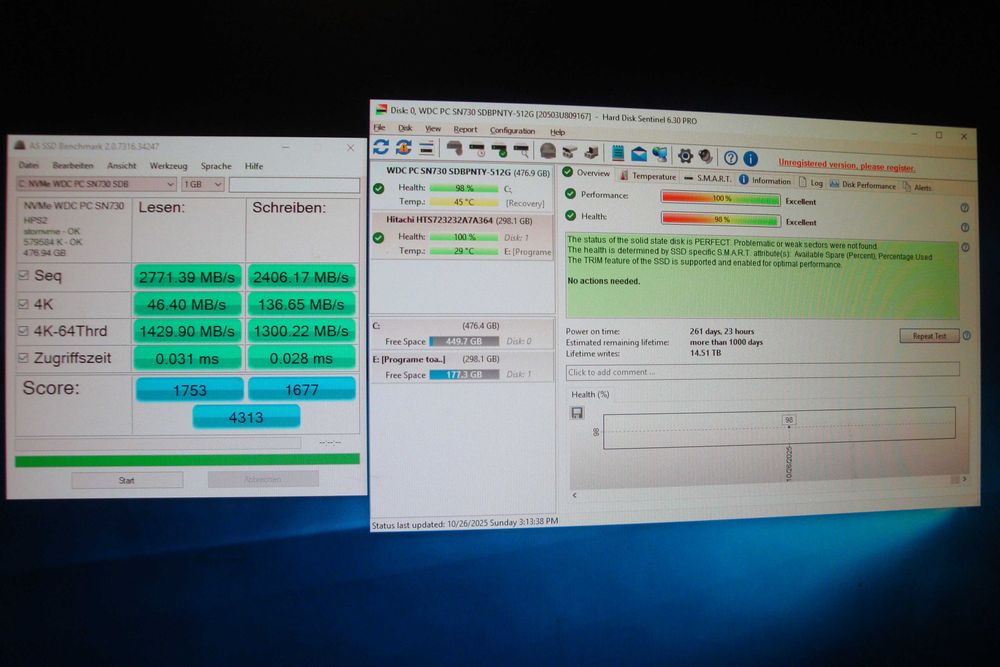Screen dimensions: 1000x667
Task: Click the network computers toolbar icon
Action: click(x=660, y=154)
